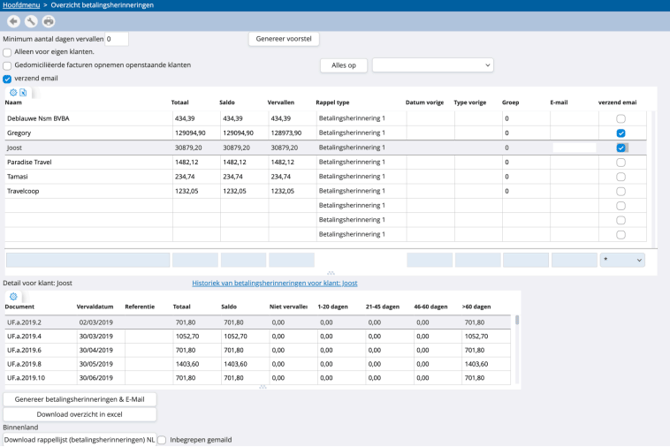Viewport: 670px width, 447px height.
Task: Click the back arrow icon in toolbar
Action: [x=13, y=21]
